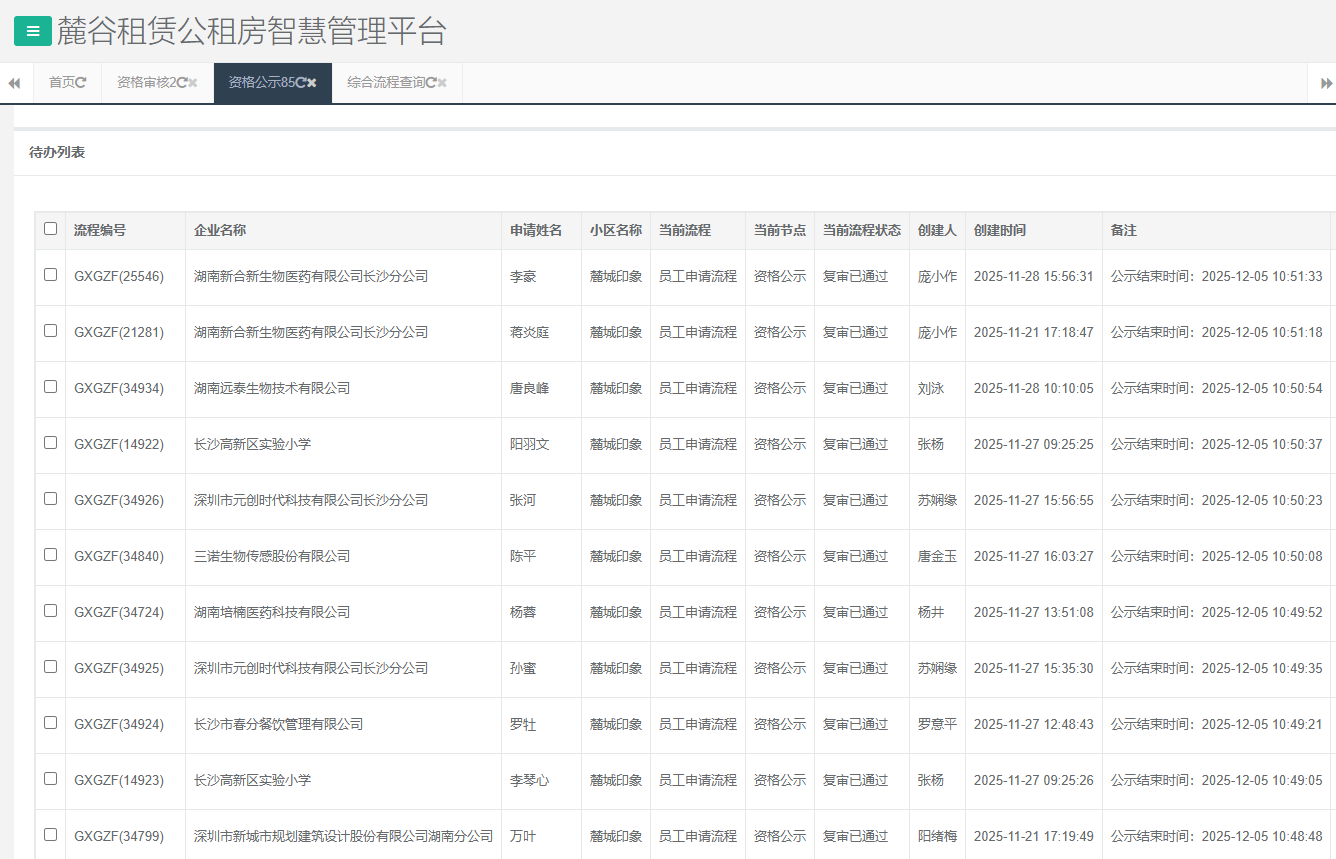
Task: Go to the 资格审核2 tab
Action: coord(145,83)
